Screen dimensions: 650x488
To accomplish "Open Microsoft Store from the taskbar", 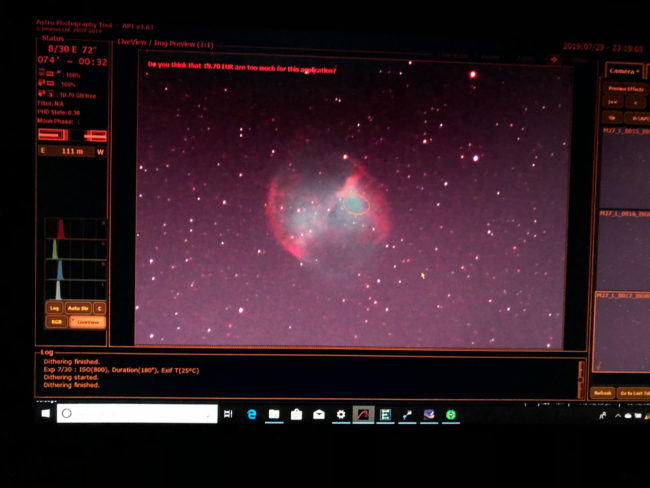I will (x=297, y=413).
